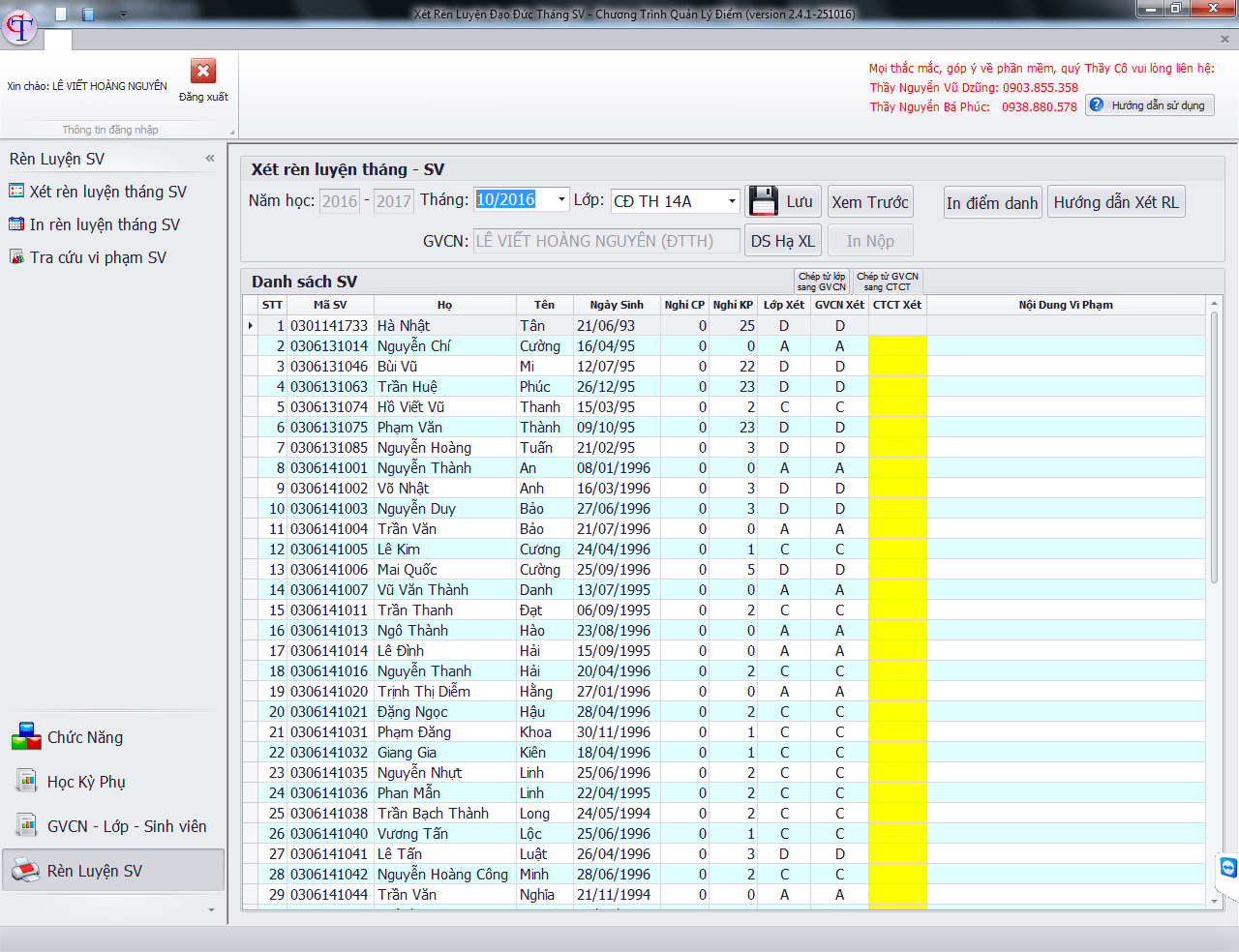Click the floppy disk Lưu save icon
This screenshot has width=1239, height=952.
pyautogui.click(x=764, y=201)
